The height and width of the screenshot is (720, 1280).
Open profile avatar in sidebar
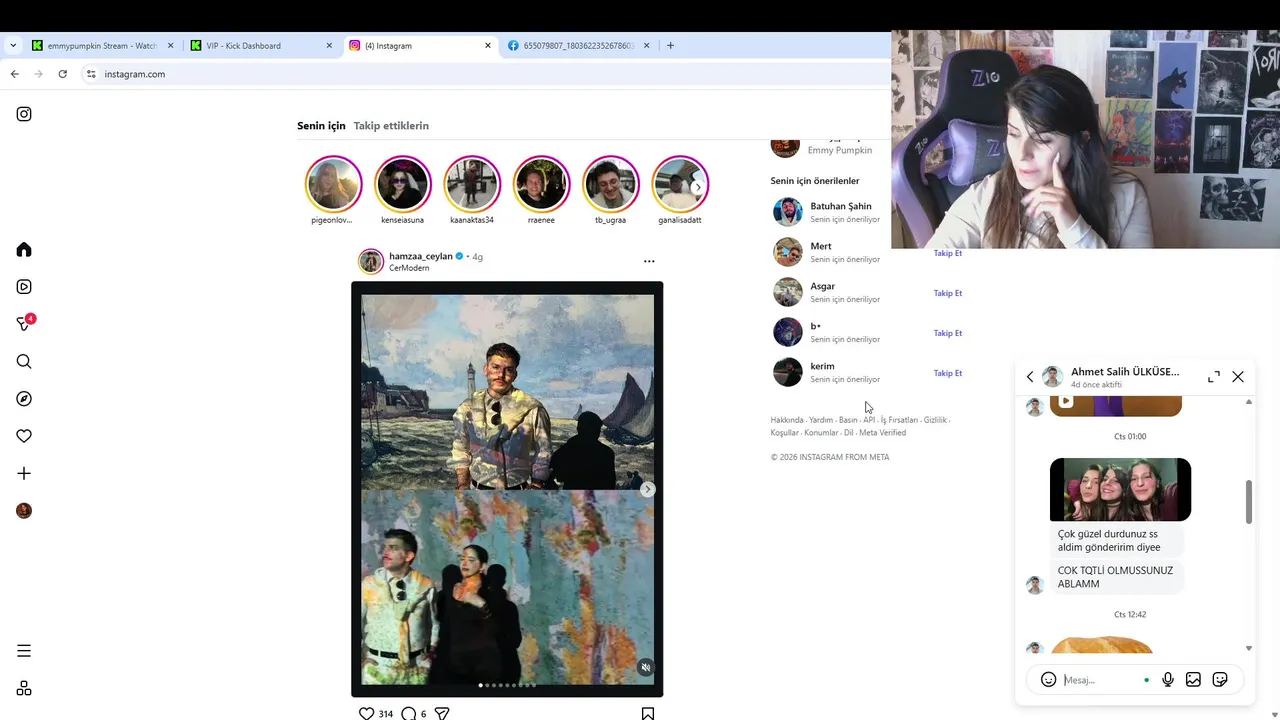tap(24, 511)
